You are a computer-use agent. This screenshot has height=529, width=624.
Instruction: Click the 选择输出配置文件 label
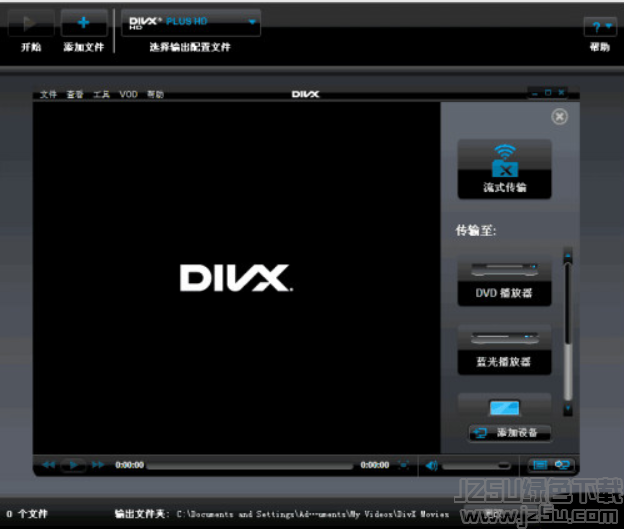pos(190,47)
